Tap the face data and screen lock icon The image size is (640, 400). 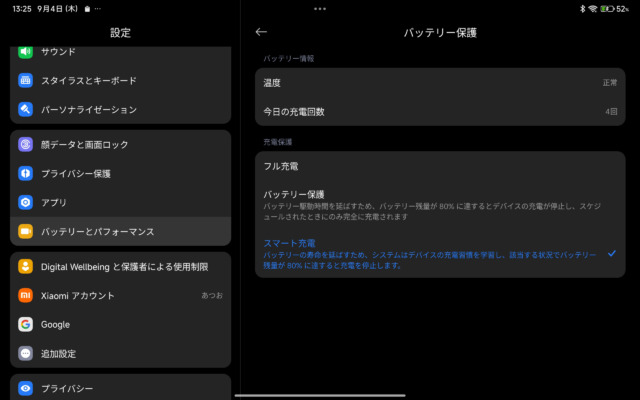pos(25,144)
